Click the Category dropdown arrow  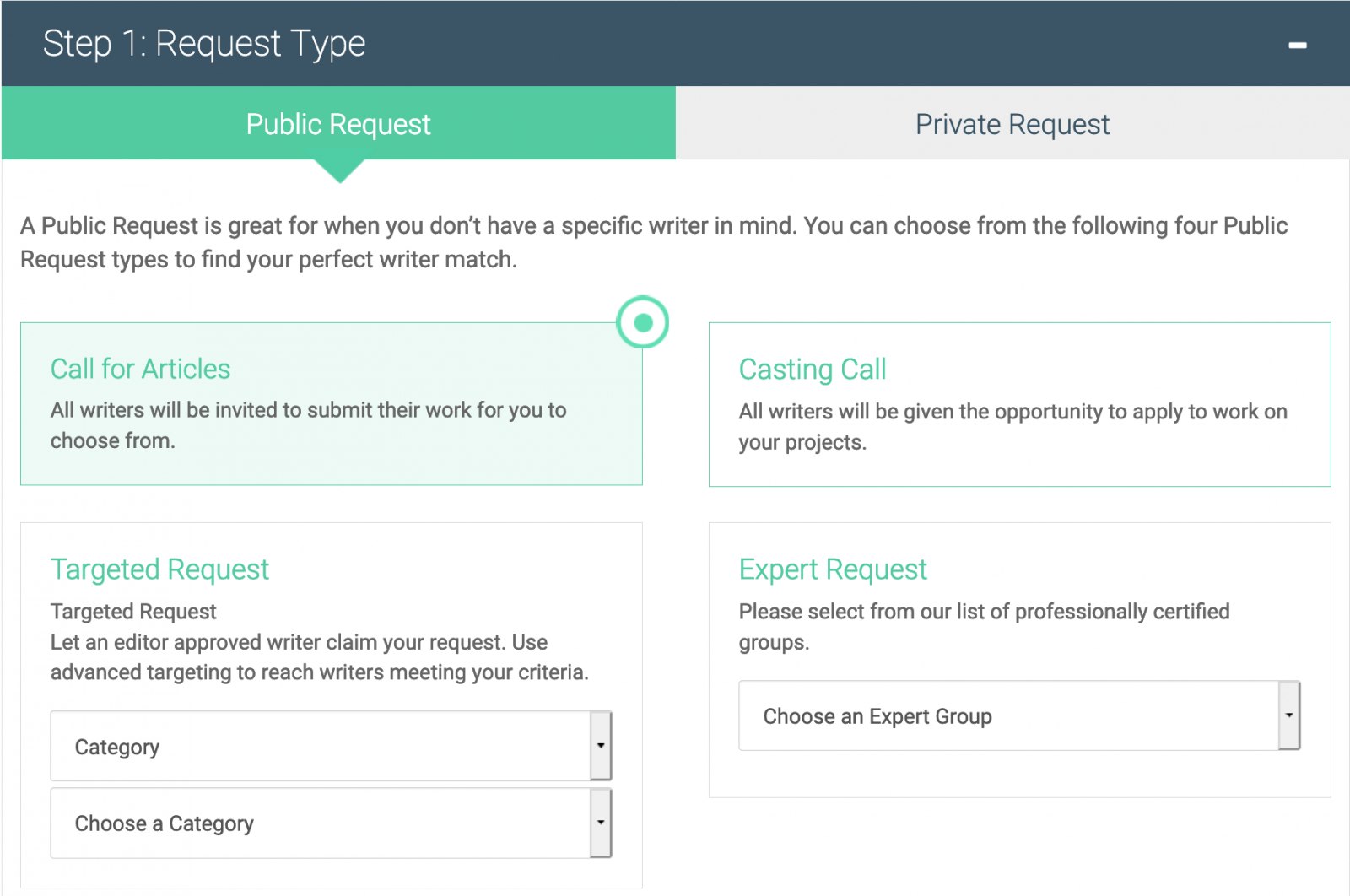(x=600, y=746)
